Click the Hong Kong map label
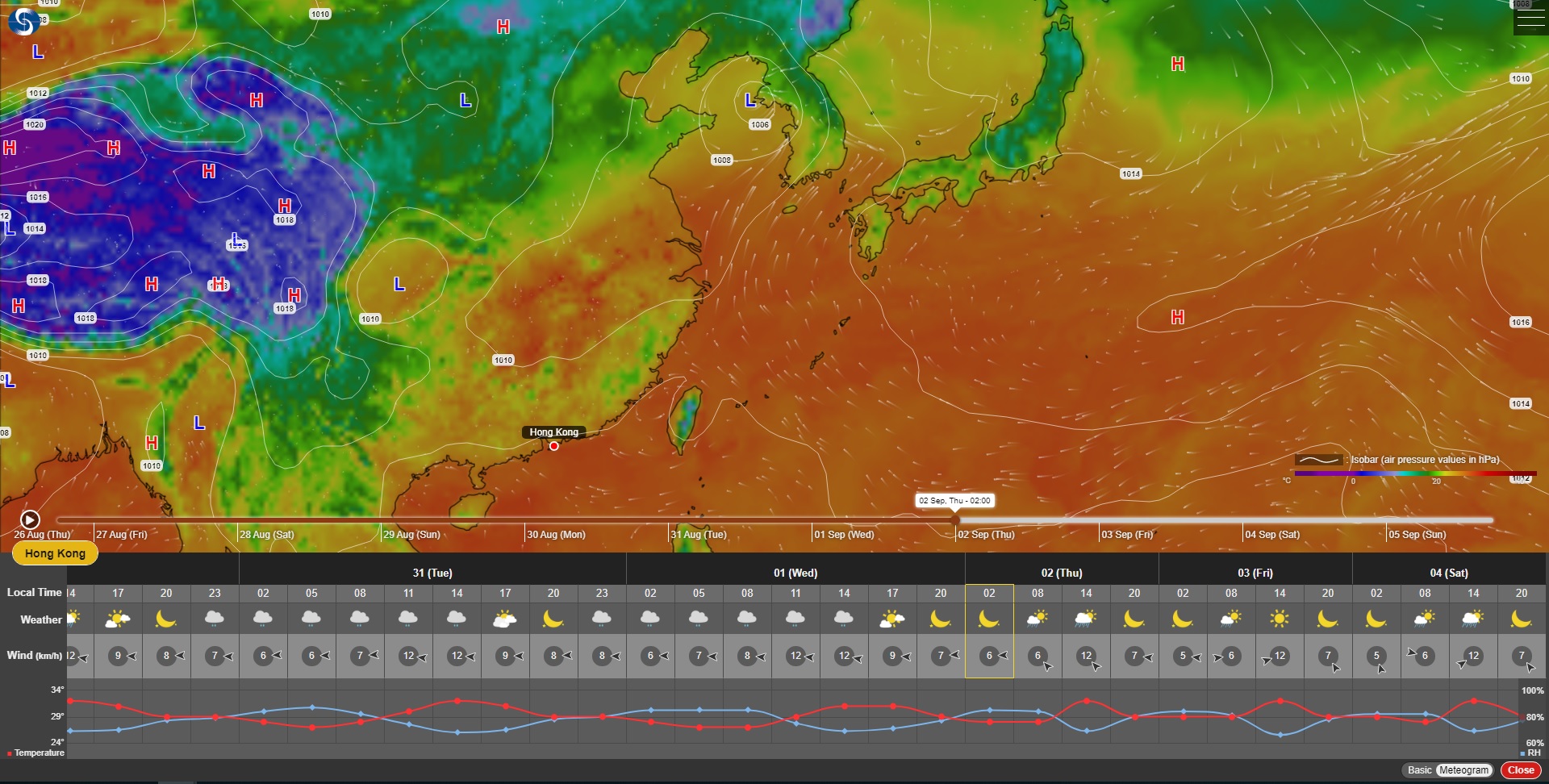 point(553,432)
